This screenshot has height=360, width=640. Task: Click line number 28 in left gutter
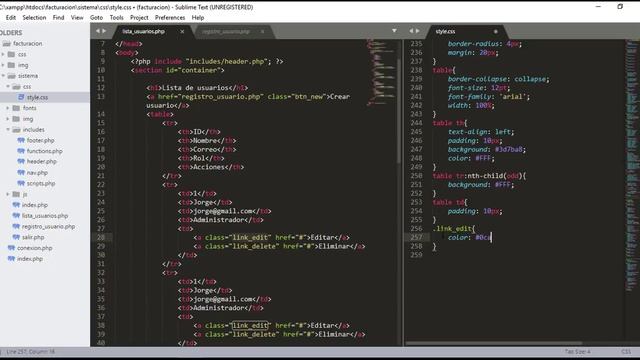[101, 237]
